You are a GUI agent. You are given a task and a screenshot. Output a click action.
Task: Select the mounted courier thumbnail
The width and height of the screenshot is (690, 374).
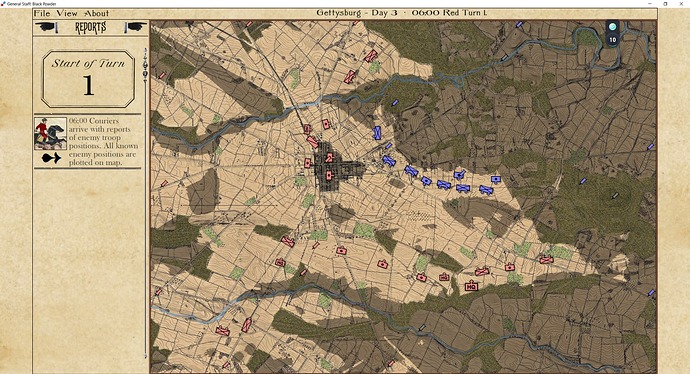50,133
